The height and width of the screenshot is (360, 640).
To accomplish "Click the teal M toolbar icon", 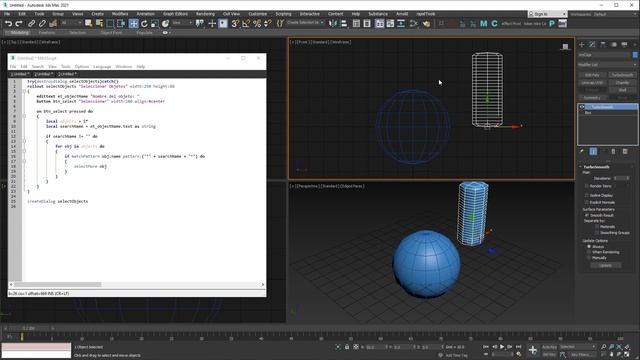I will click(484, 24).
